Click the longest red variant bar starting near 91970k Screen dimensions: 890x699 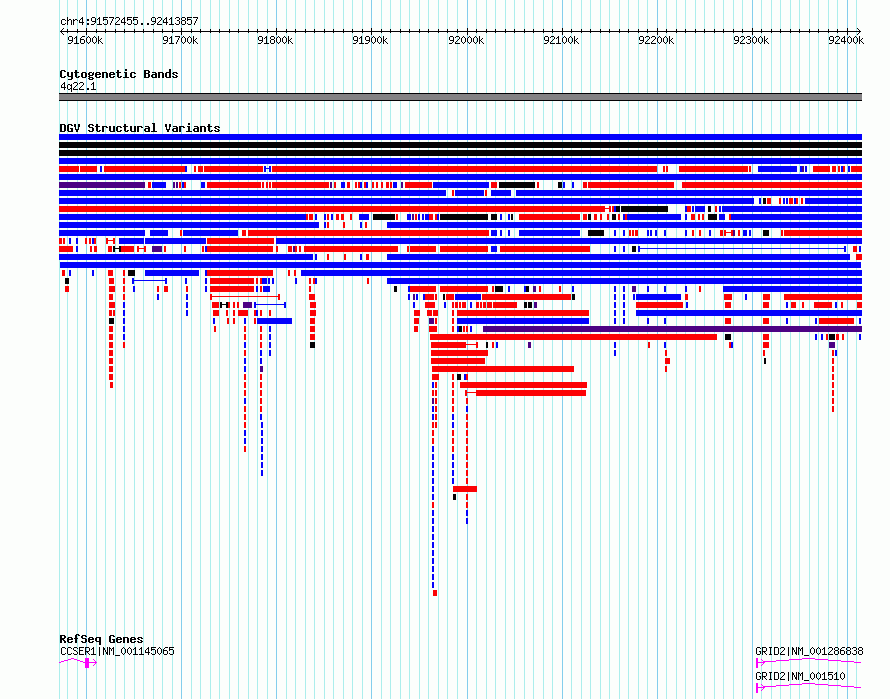tap(574, 337)
